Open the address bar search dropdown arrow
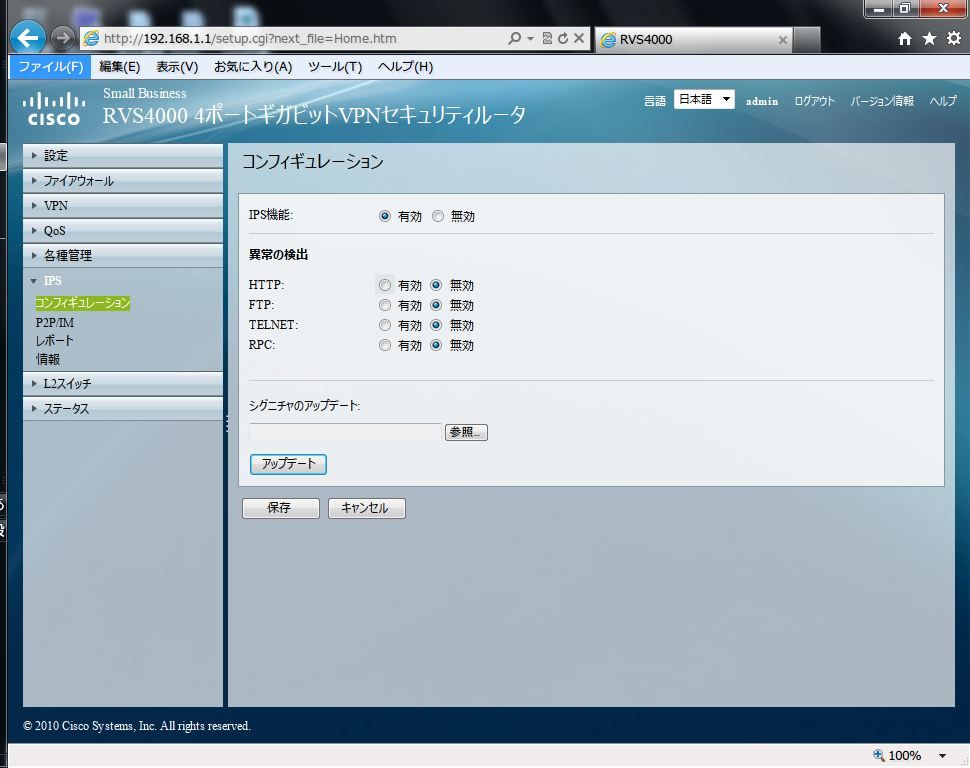This screenshot has height=768, width=970. click(530, 38)
